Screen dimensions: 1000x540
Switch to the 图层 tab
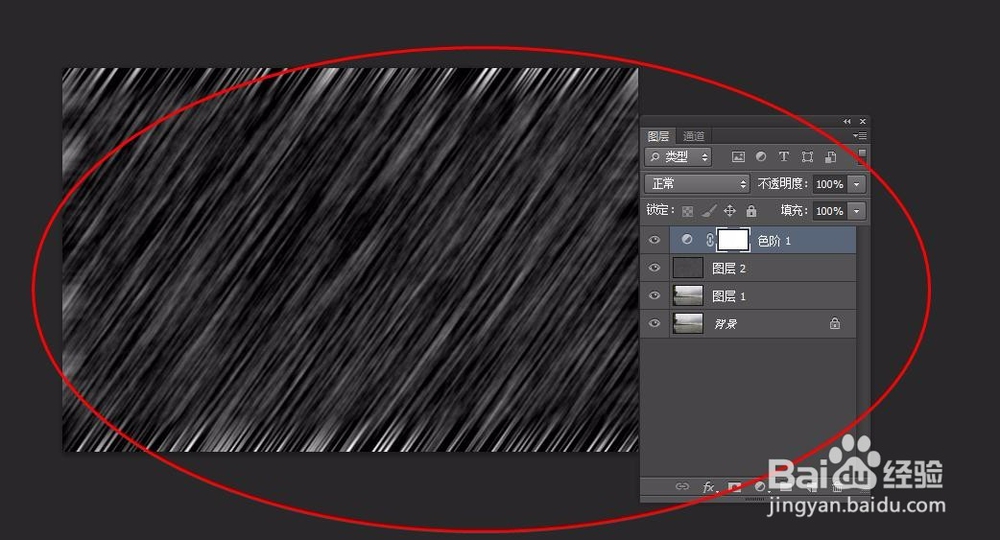tap(658, 136)
